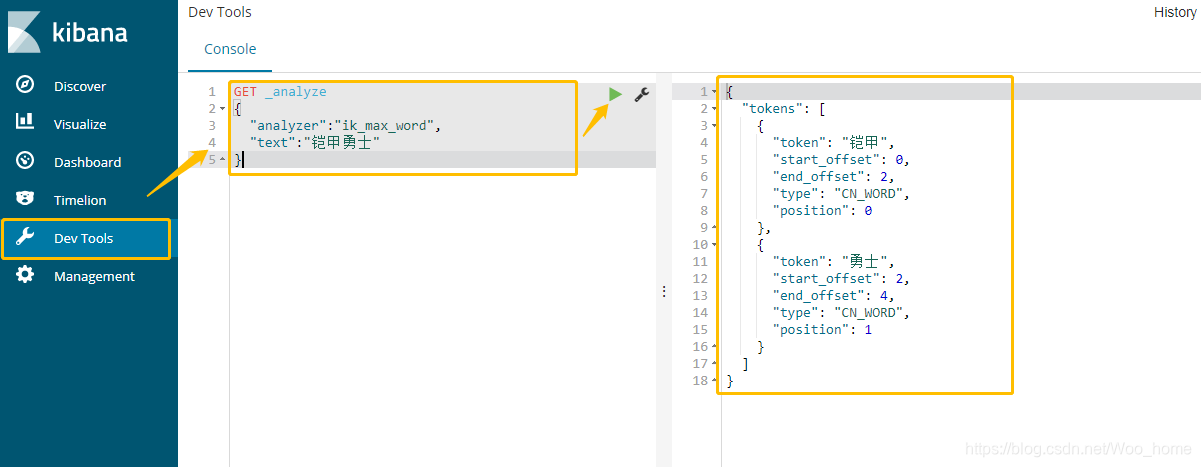Click "start_offset": 0 value line
The image size is (1201, 467).
point(841,159)
